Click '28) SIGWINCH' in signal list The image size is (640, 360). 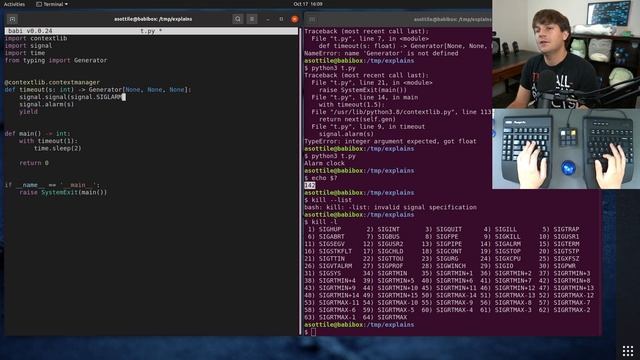click(444, 266)
